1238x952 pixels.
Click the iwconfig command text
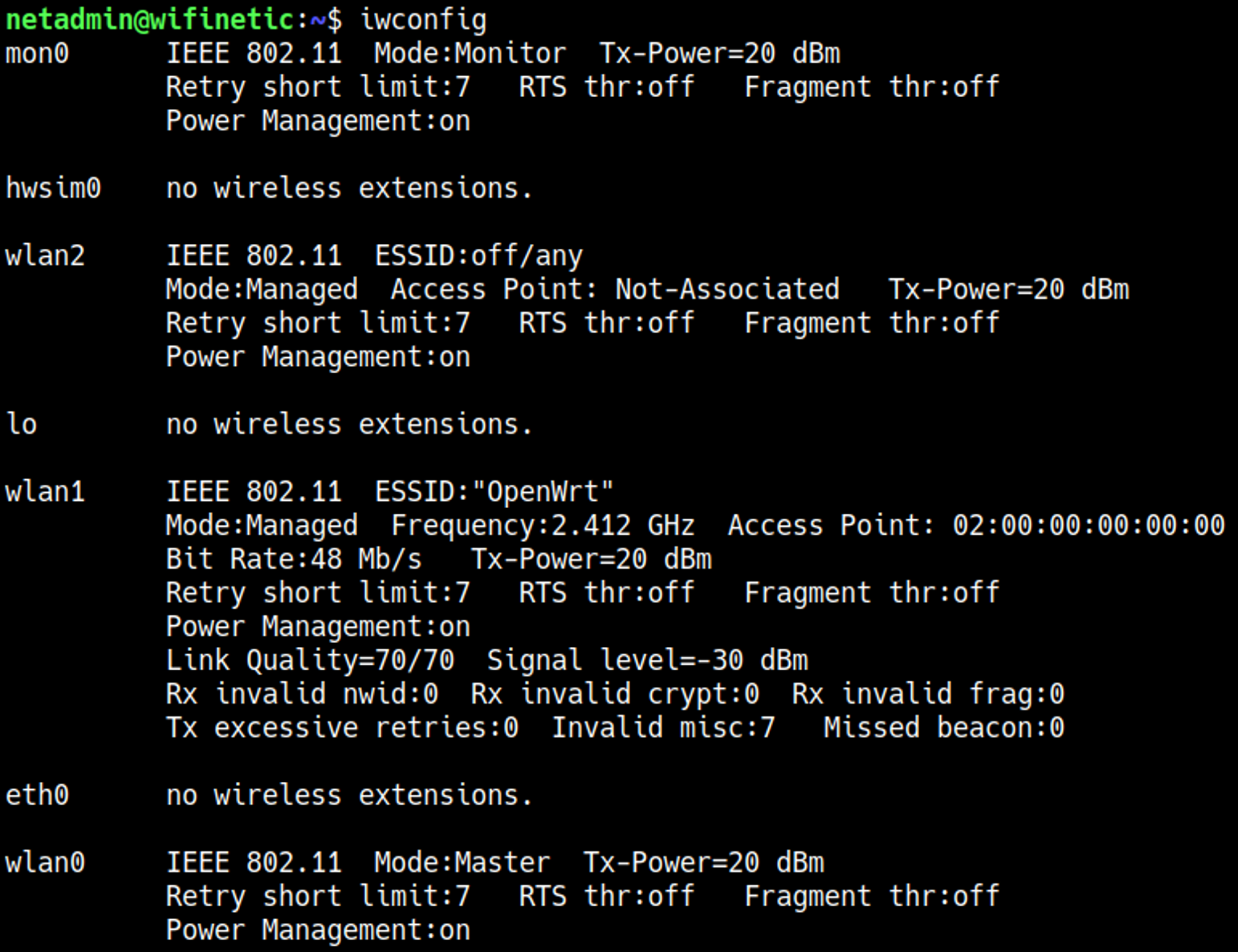[423, 20]
